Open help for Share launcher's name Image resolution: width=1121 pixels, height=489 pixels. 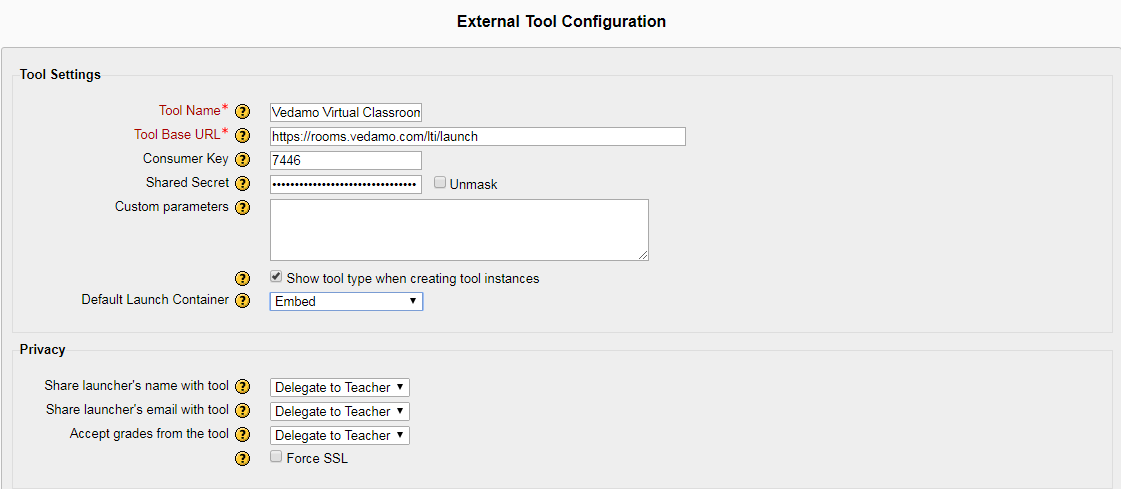[243, 387]
